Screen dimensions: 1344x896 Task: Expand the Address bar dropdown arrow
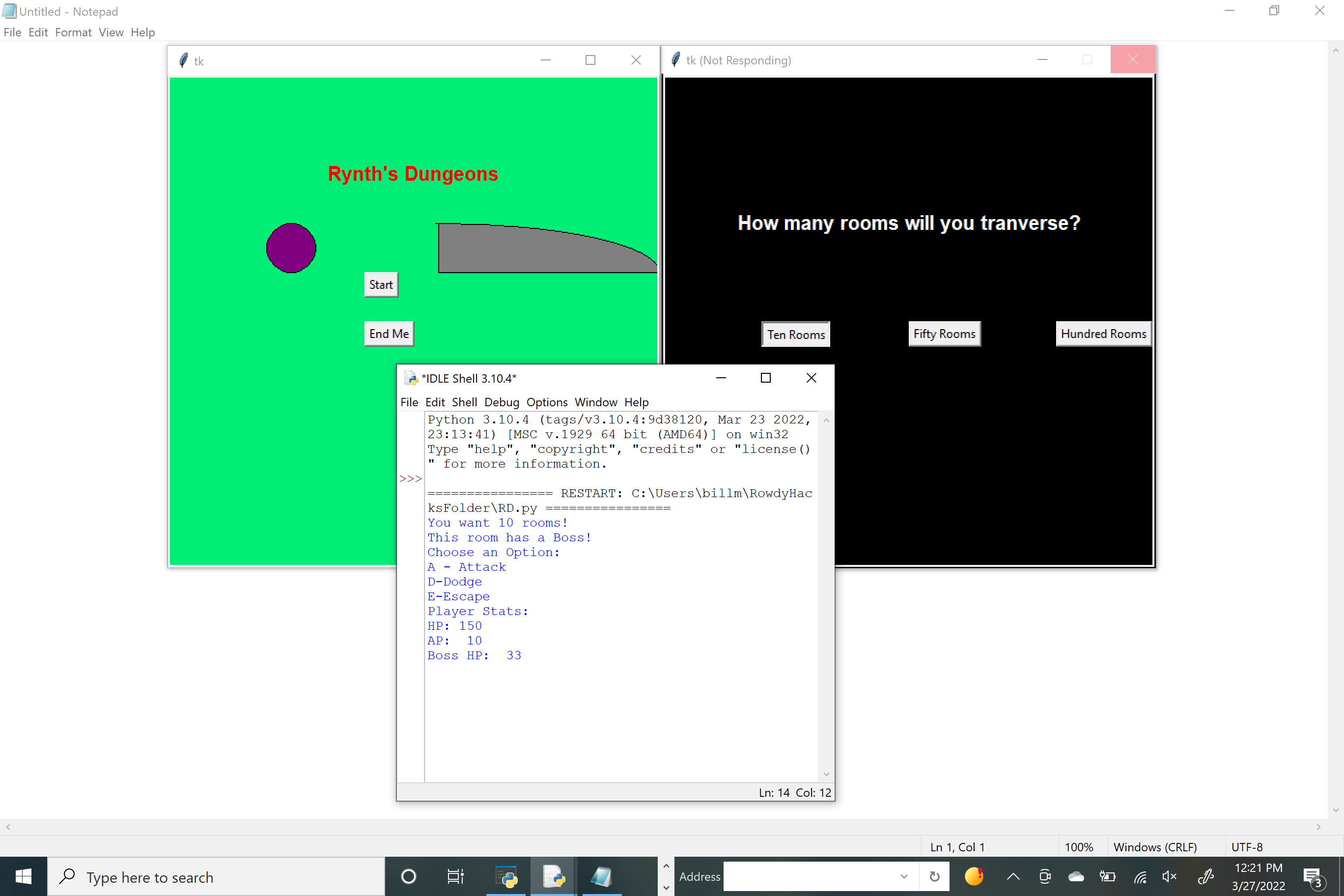coord(904,876)
